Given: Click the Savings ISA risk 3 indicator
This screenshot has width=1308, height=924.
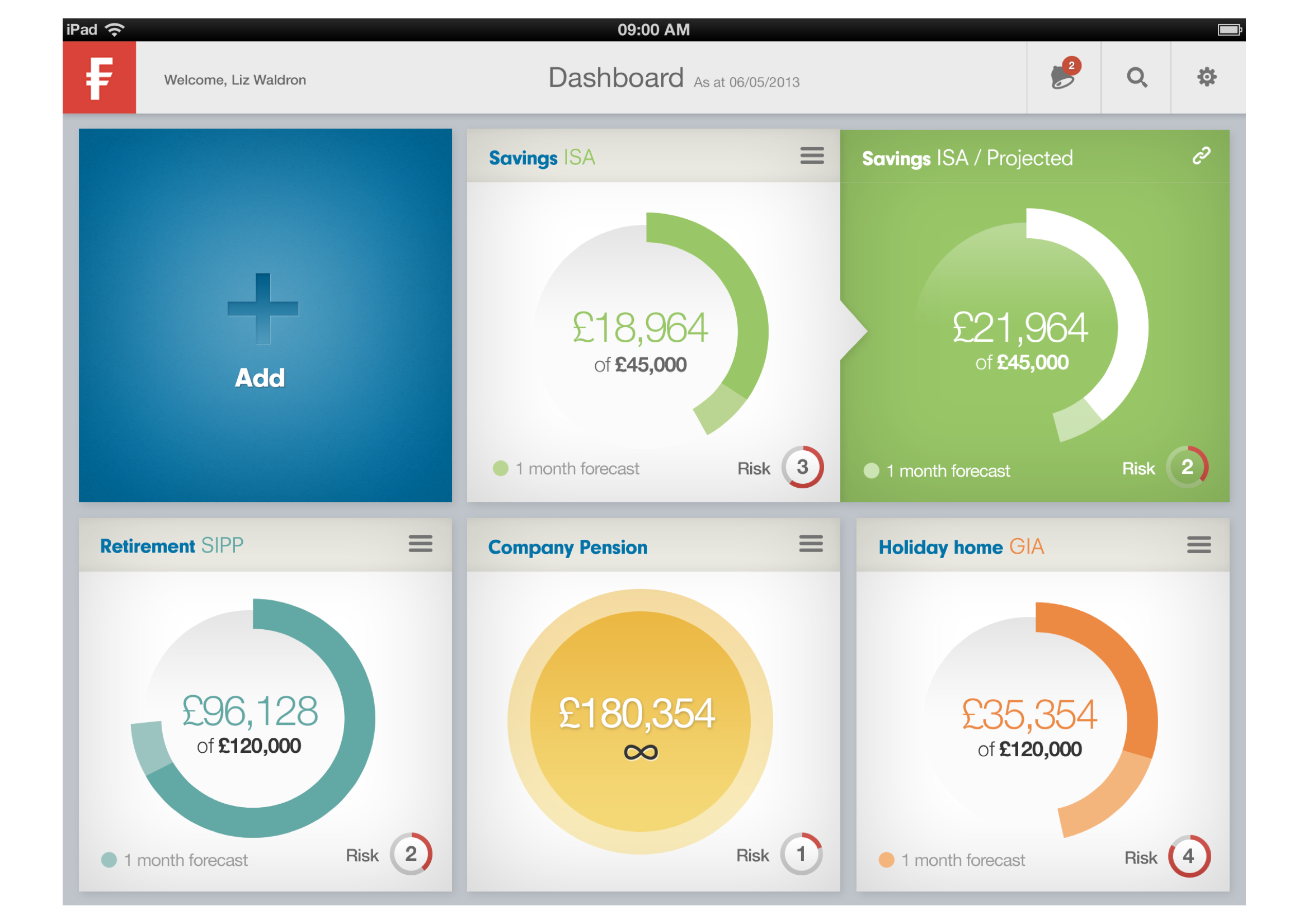Looking at the screenshot, I should pos(802,467).
